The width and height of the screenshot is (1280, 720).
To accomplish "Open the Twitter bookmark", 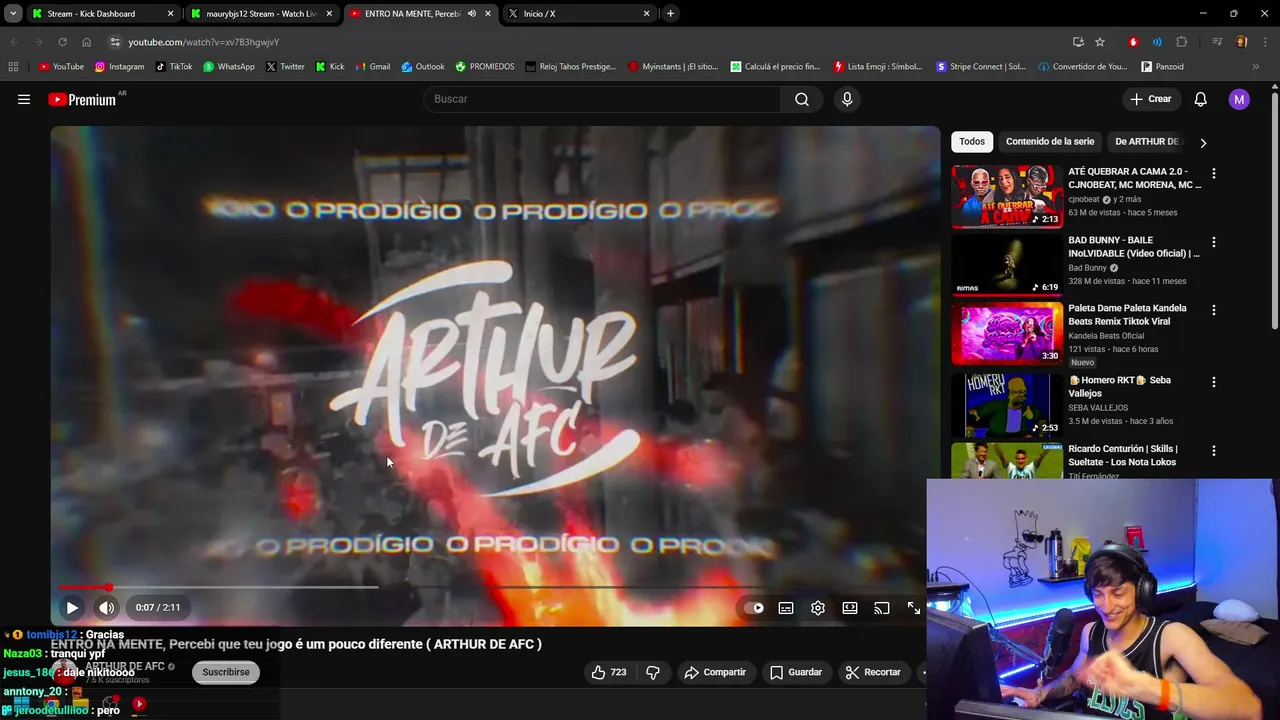I will tap(285, 67).
